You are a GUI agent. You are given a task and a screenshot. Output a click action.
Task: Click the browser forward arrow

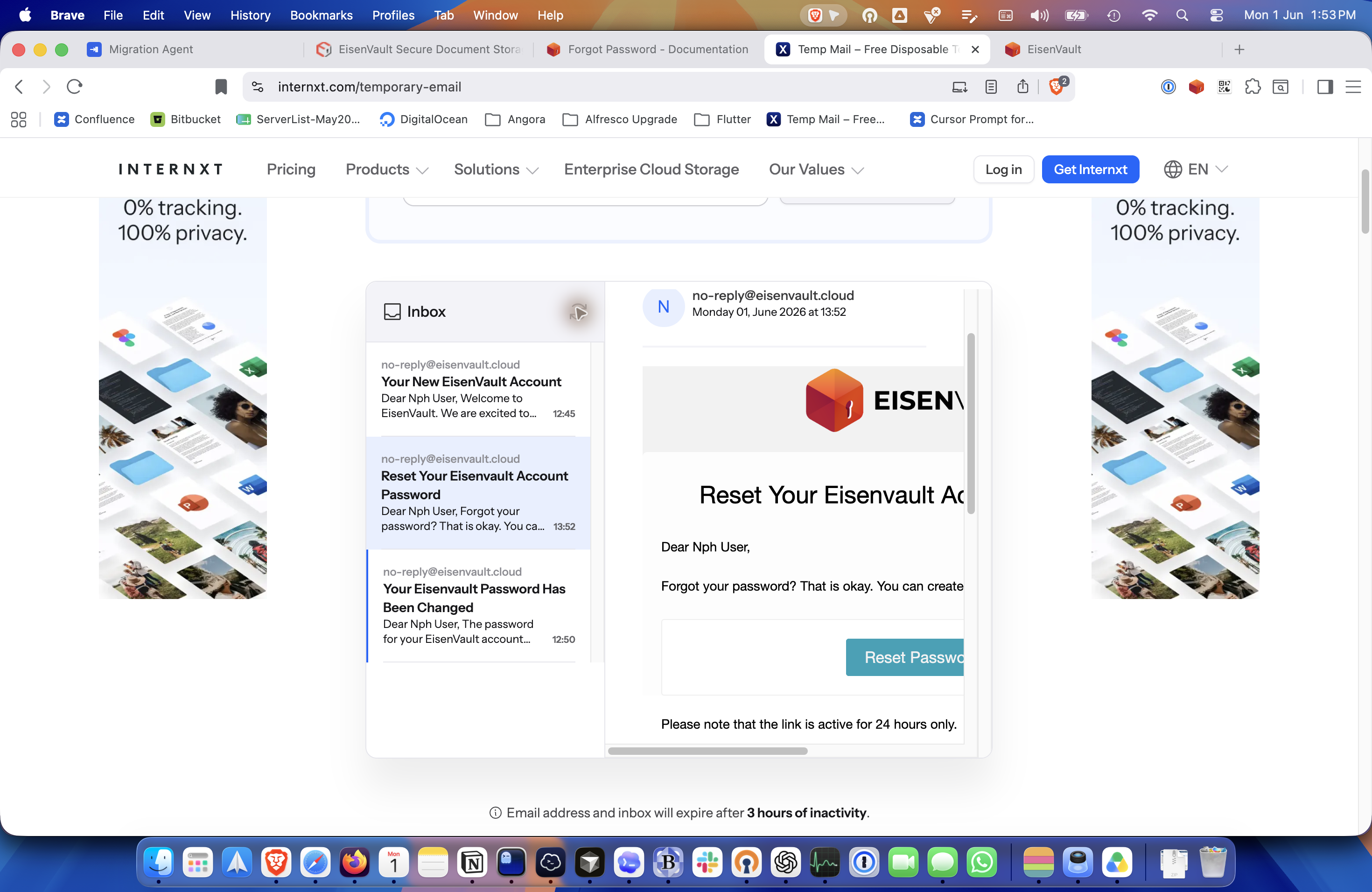click(x=47, y=87)
